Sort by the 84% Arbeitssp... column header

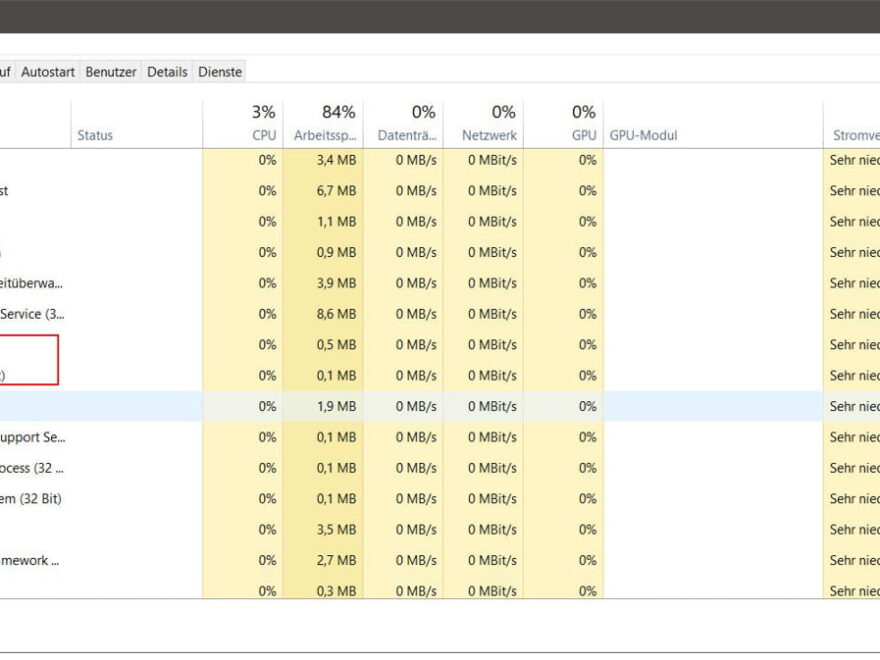[323, 125]
